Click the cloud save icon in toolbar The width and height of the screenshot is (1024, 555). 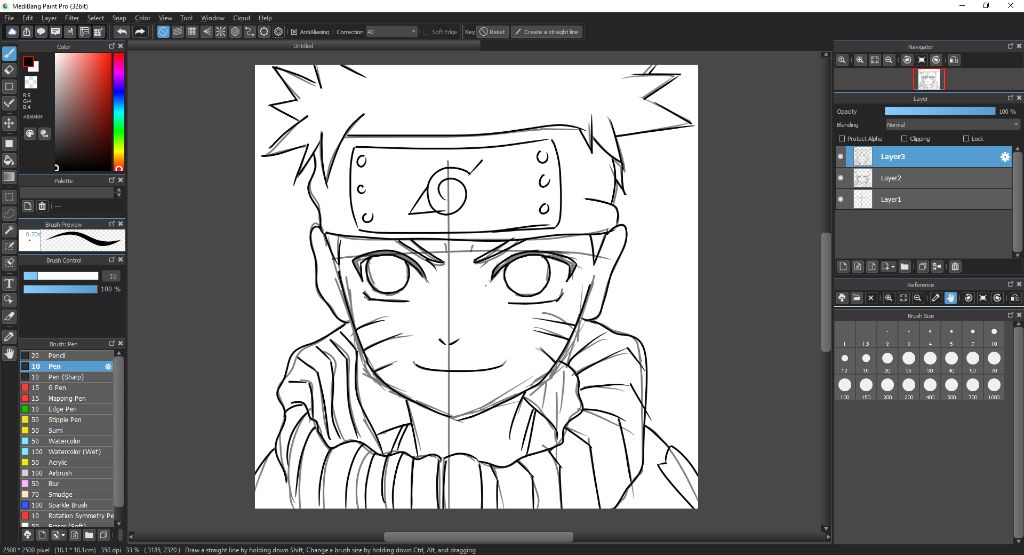[12, 31]
